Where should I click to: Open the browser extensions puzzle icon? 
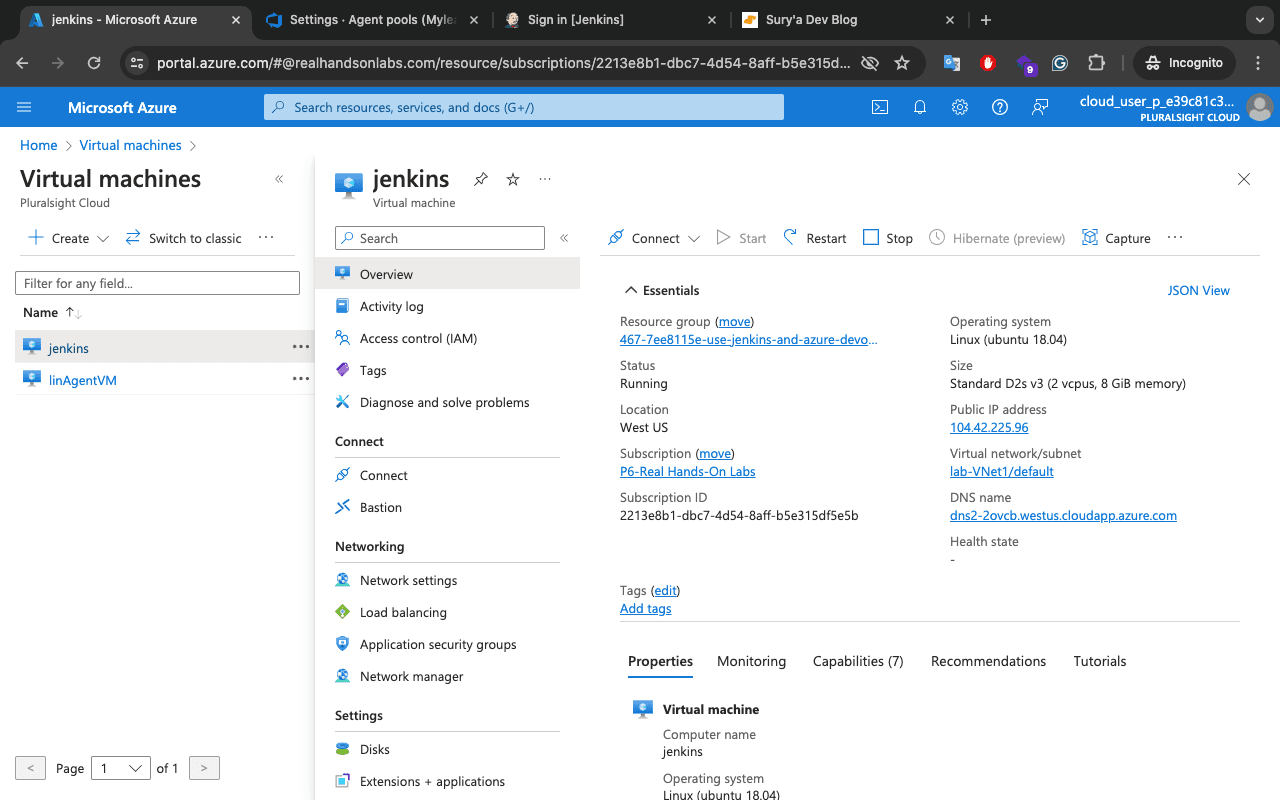click(1096, 63)
